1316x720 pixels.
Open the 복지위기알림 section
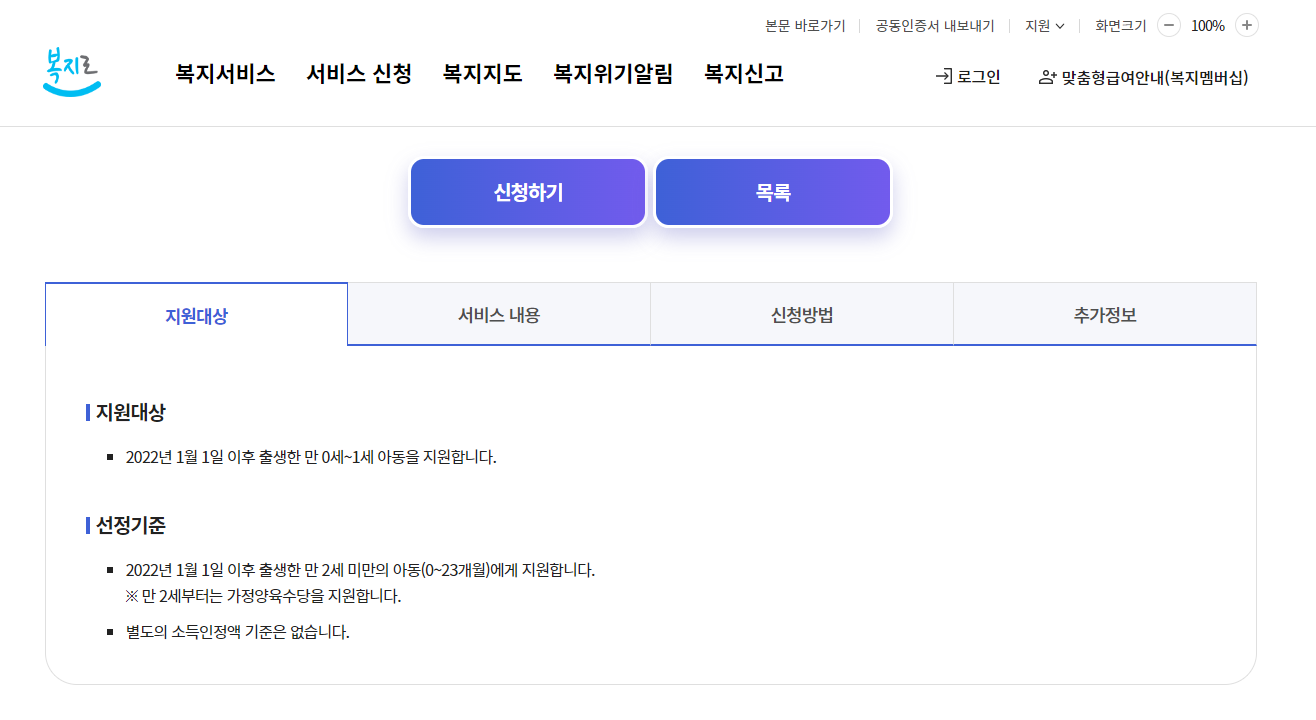pos(613,74)
